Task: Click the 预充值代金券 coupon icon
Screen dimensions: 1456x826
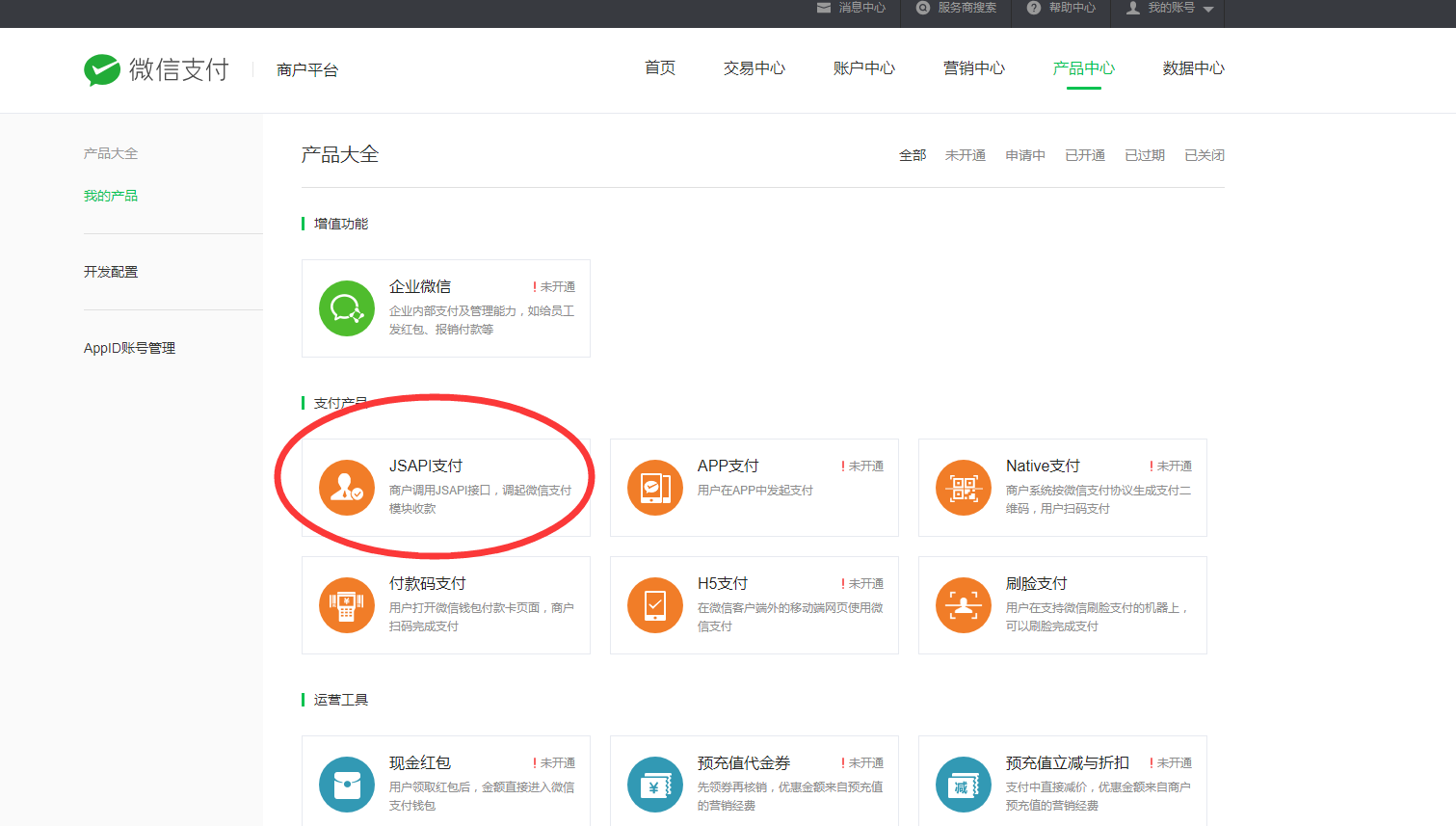Action: tap(655, 785)
